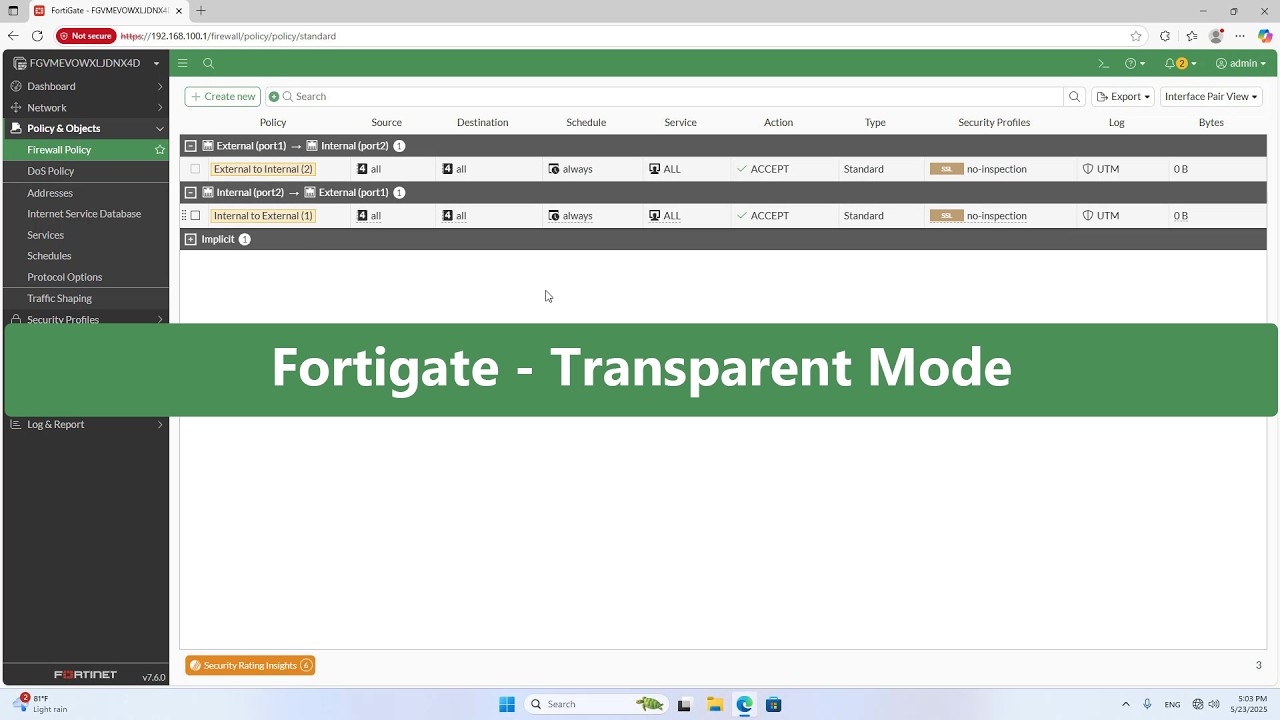
Task: Check the External to Internal (2) policy checkbox
Action: pos(195,169)
